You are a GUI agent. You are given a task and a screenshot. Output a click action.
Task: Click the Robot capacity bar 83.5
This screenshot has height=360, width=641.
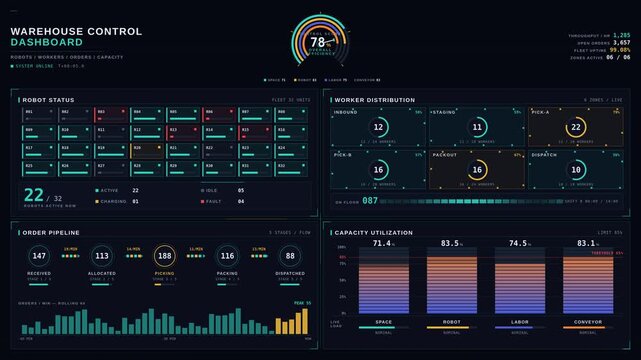click(x=452, y=280)
